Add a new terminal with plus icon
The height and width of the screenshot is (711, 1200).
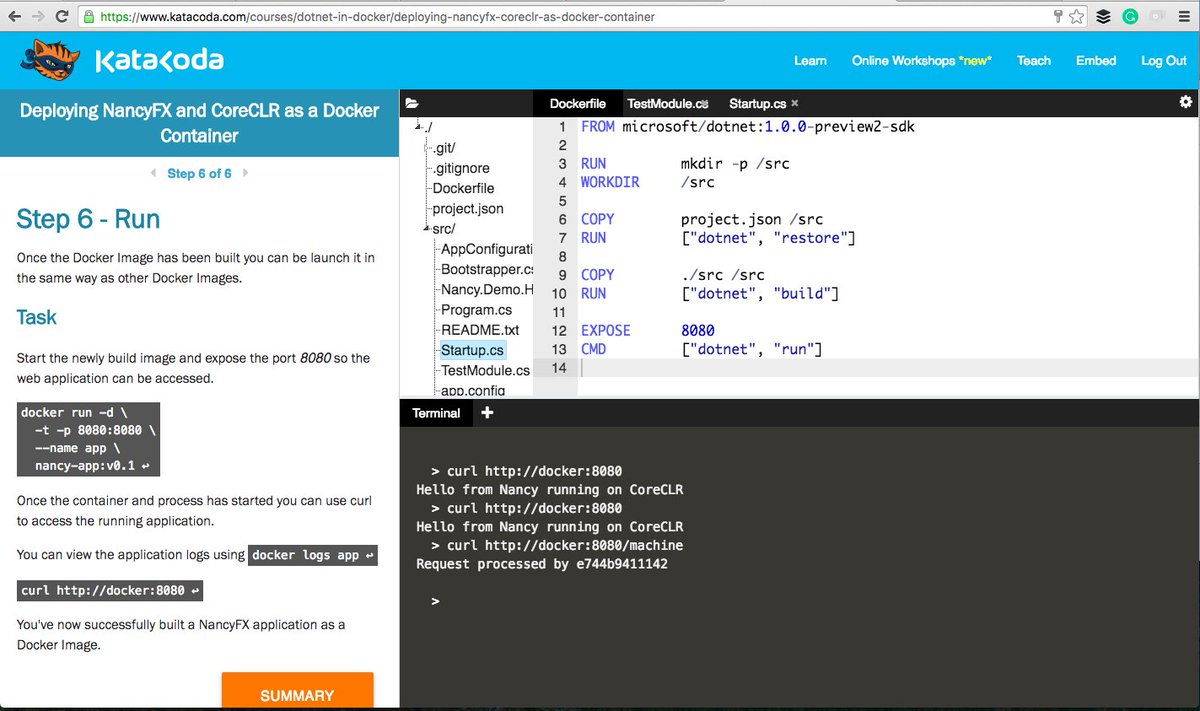click(487, 412)
